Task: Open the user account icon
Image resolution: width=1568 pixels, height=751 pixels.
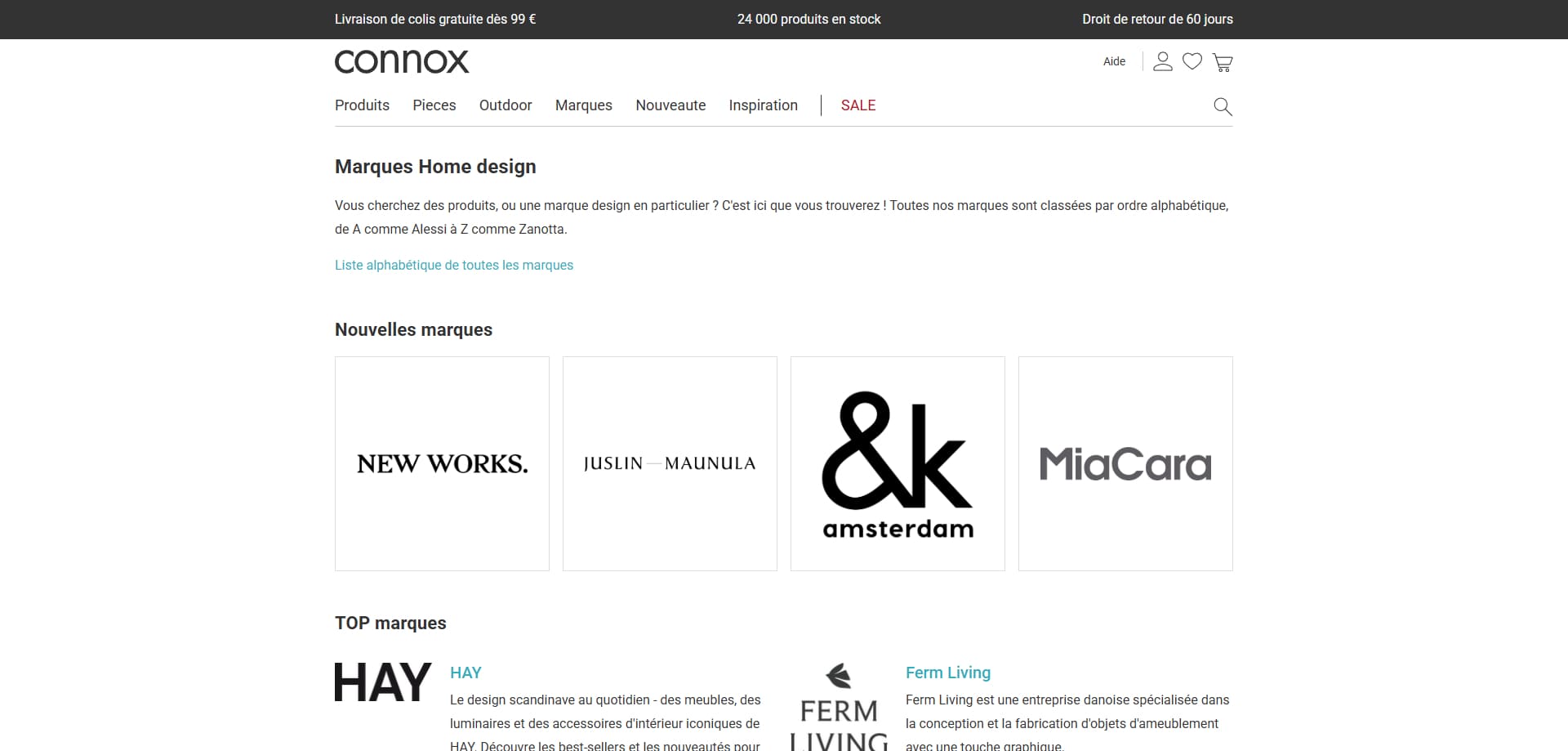Action: coord(1162,61)
